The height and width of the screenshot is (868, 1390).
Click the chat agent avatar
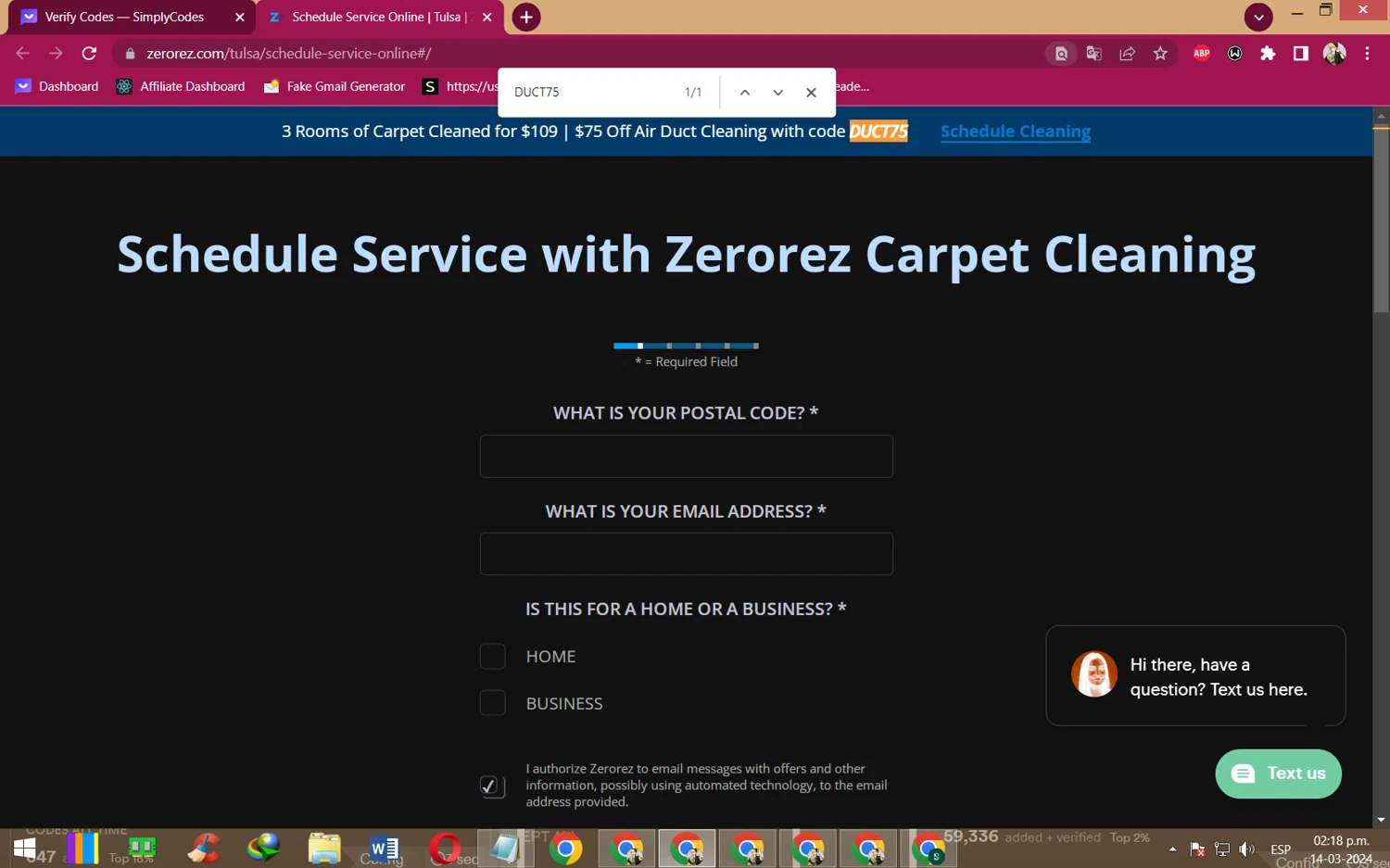(x=1094, y=673)
